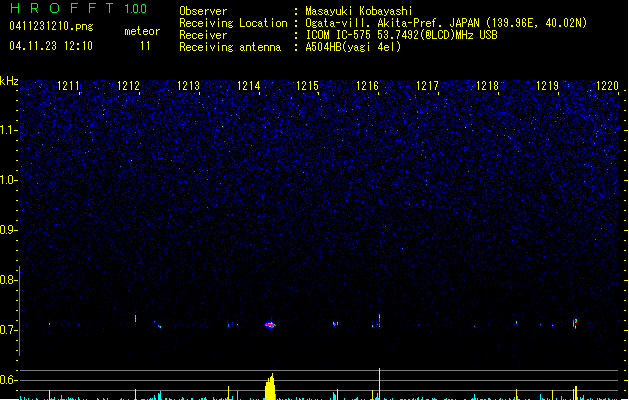Click the 1220 time axis marker

pyautogui.click(x=607, y=86)
